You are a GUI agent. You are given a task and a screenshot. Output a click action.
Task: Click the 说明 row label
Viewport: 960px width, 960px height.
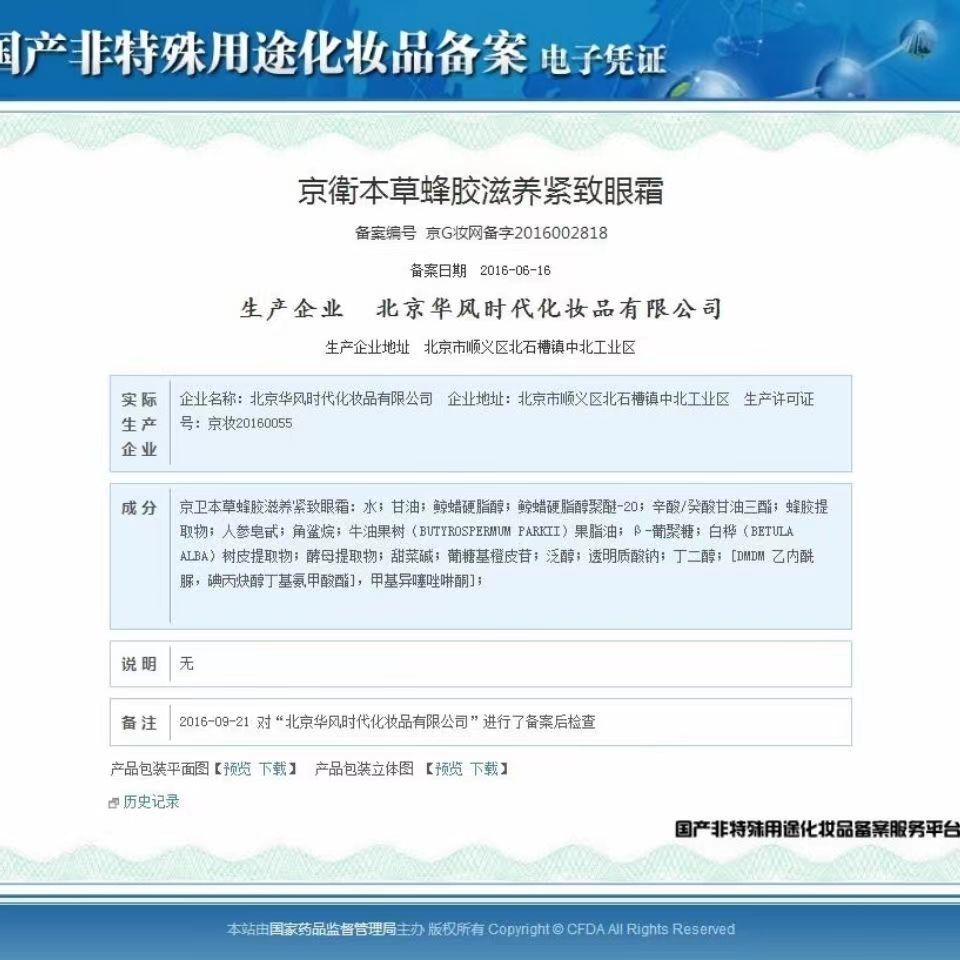(139, 664)
